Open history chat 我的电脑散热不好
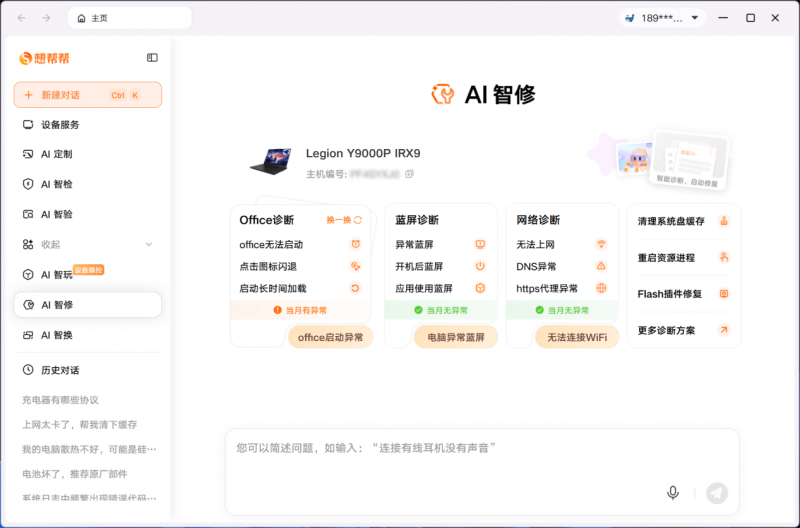Screen dimensions: 800x528 click(x=89, y=449)
